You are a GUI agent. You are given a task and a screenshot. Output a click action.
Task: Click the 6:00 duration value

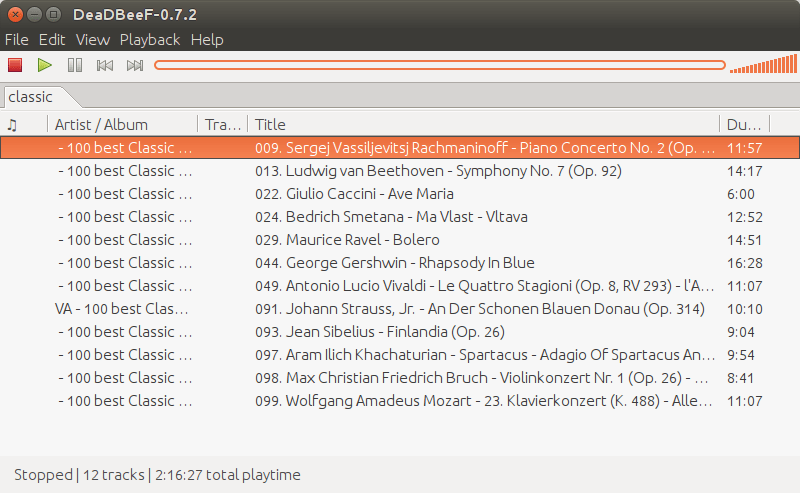coord(740,194)
